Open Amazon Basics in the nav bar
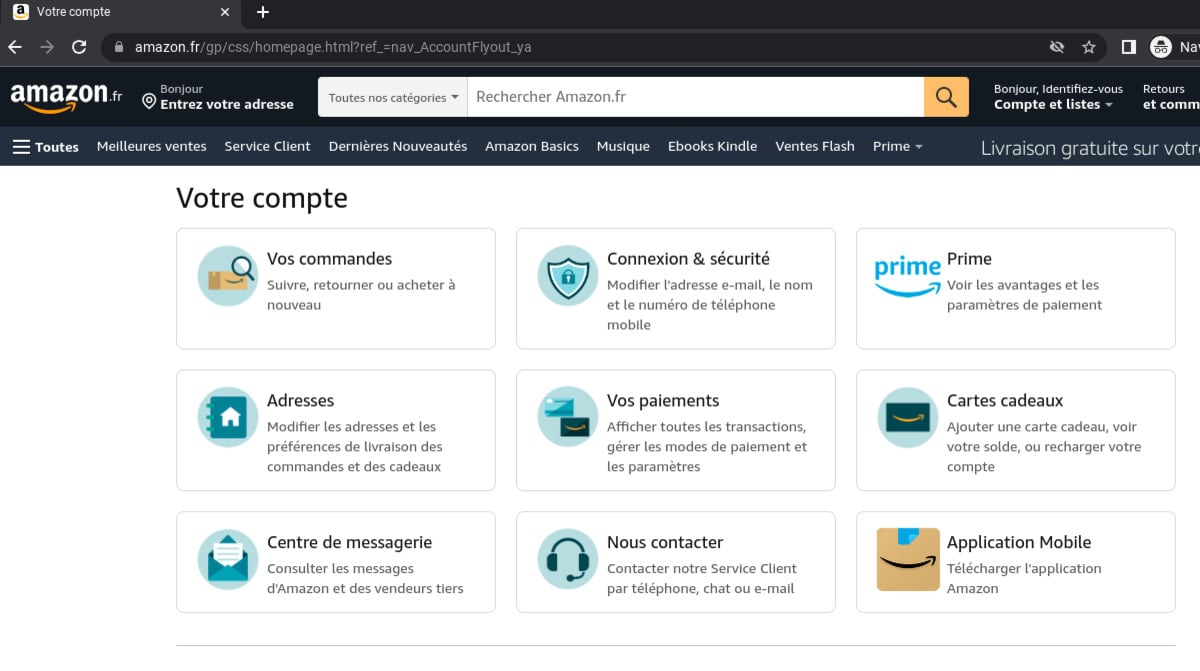Viewport: 1200px width, 671px height. point(532,146)
